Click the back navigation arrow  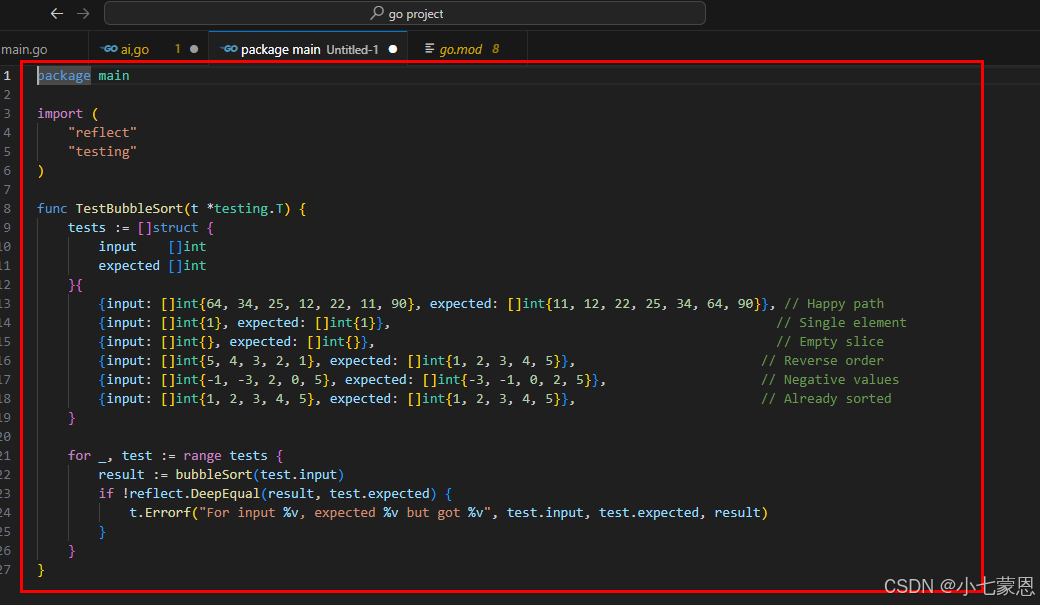coord(57,14)
